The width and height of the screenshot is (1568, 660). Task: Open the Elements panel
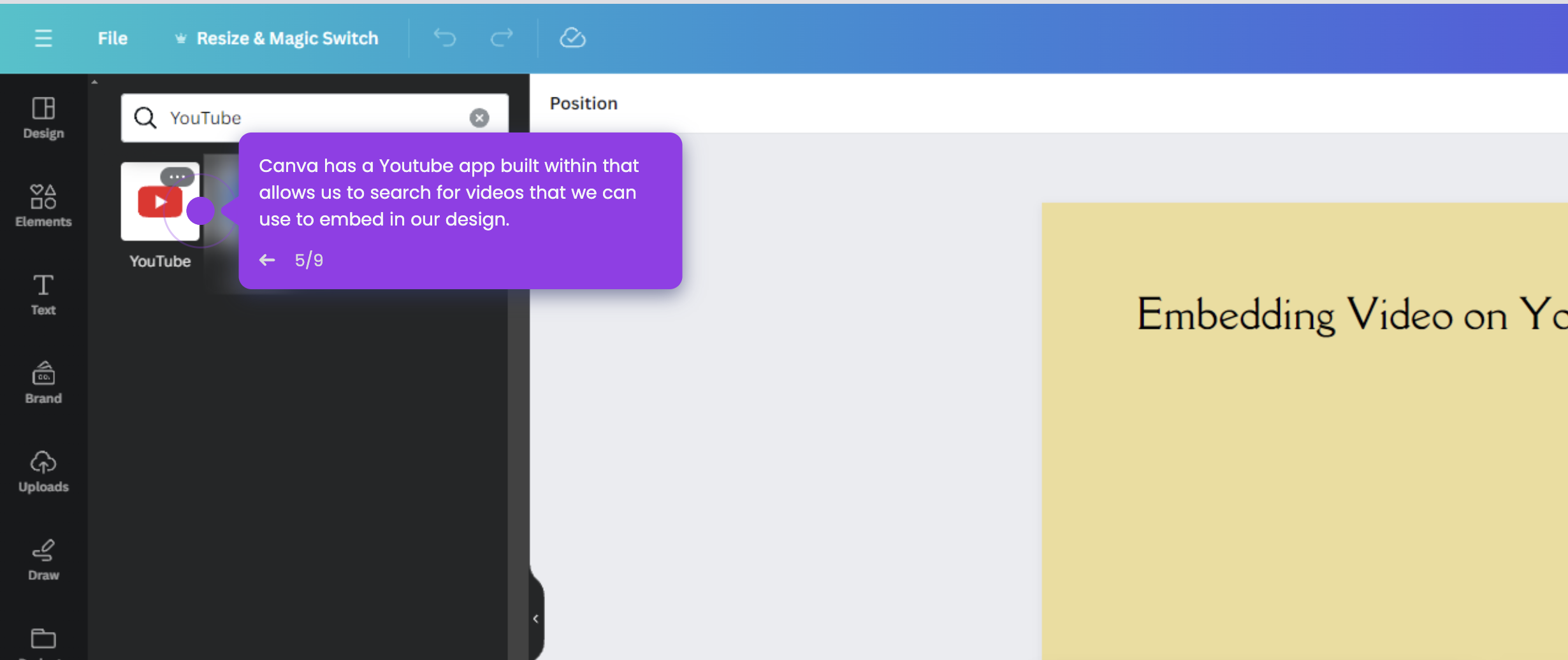coord(43,205)
